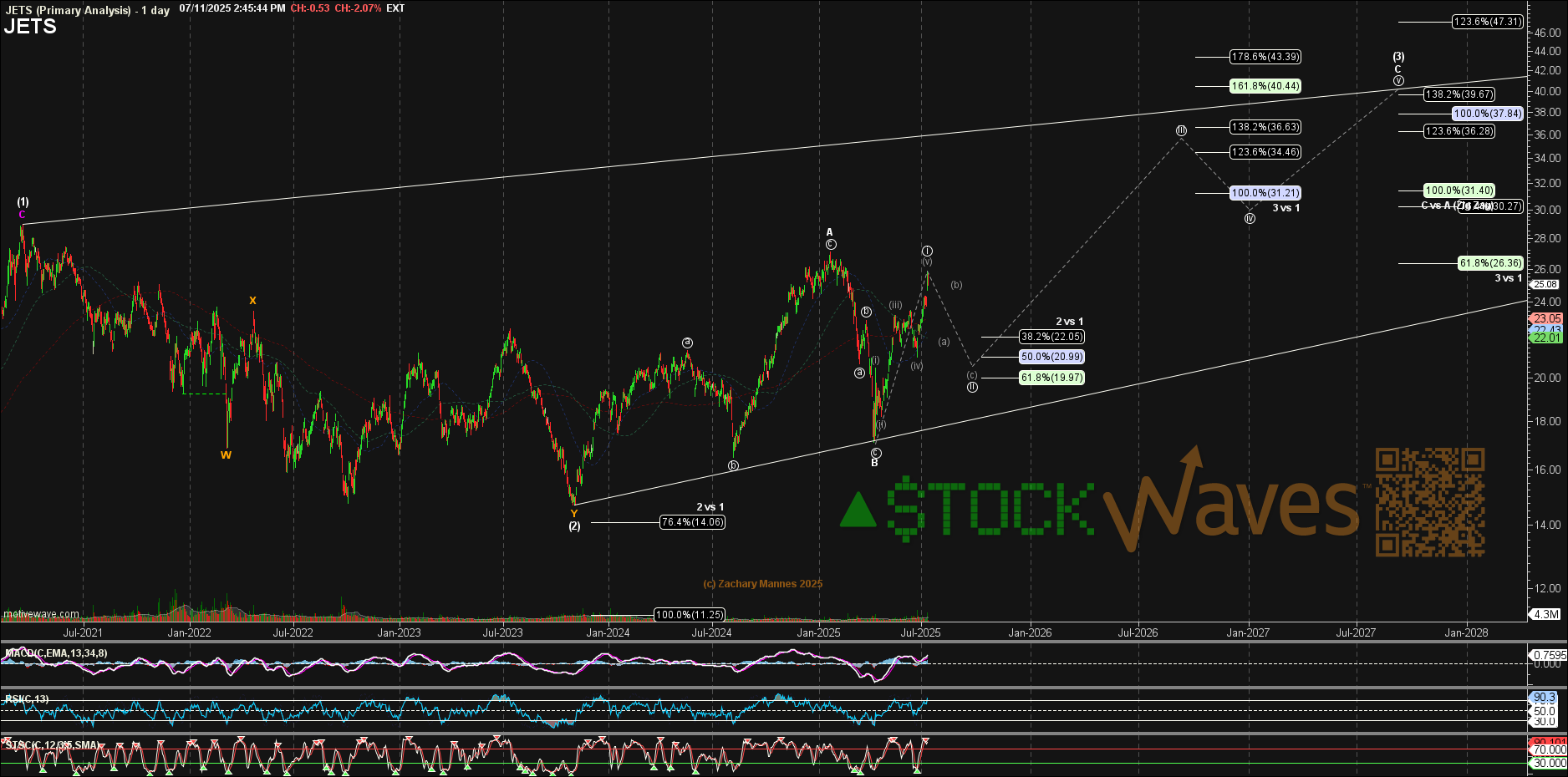Select the Jul-2027 date on time axis

coord(1356,632)
